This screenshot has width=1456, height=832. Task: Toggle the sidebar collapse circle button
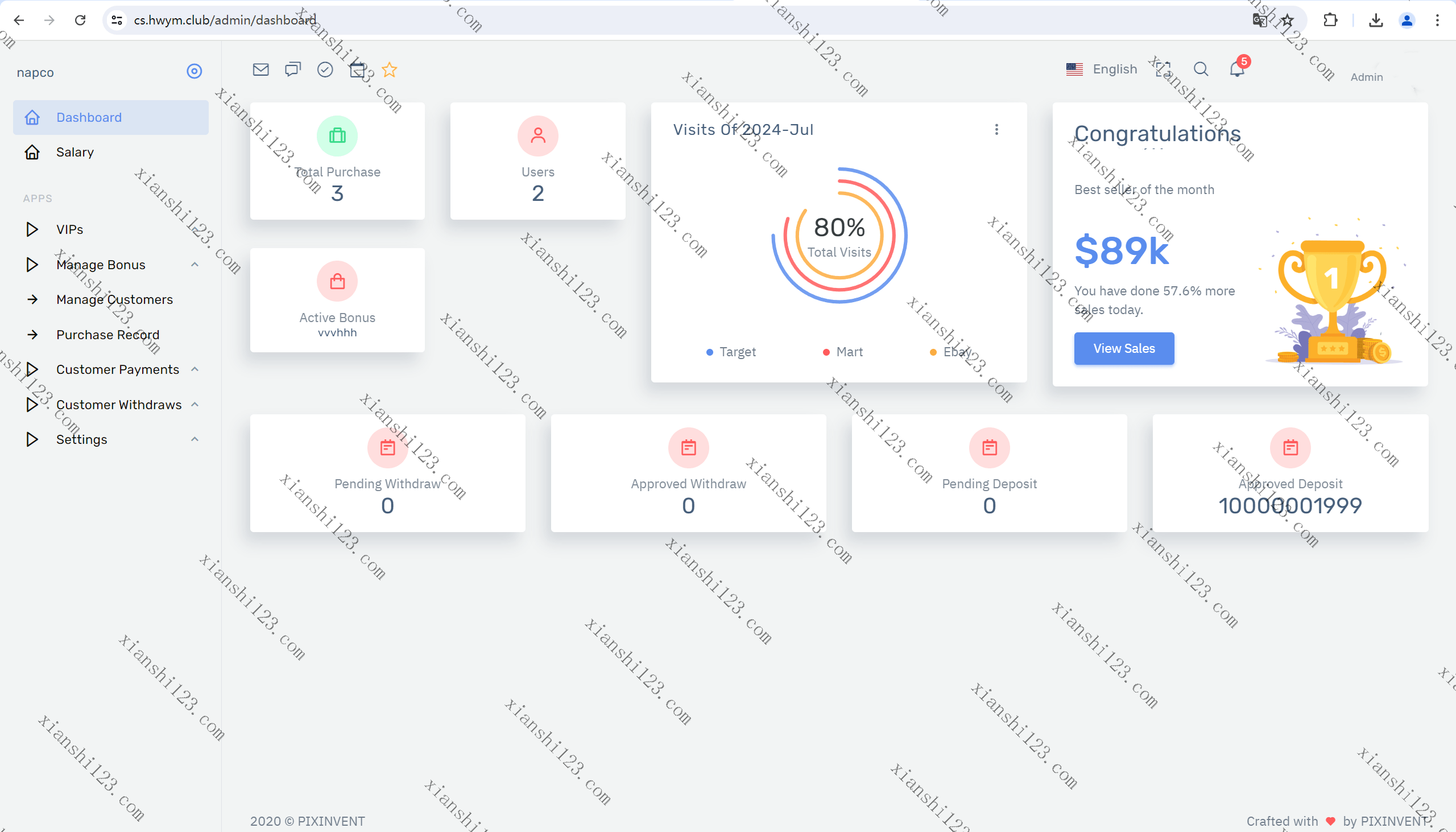(194, 71)
